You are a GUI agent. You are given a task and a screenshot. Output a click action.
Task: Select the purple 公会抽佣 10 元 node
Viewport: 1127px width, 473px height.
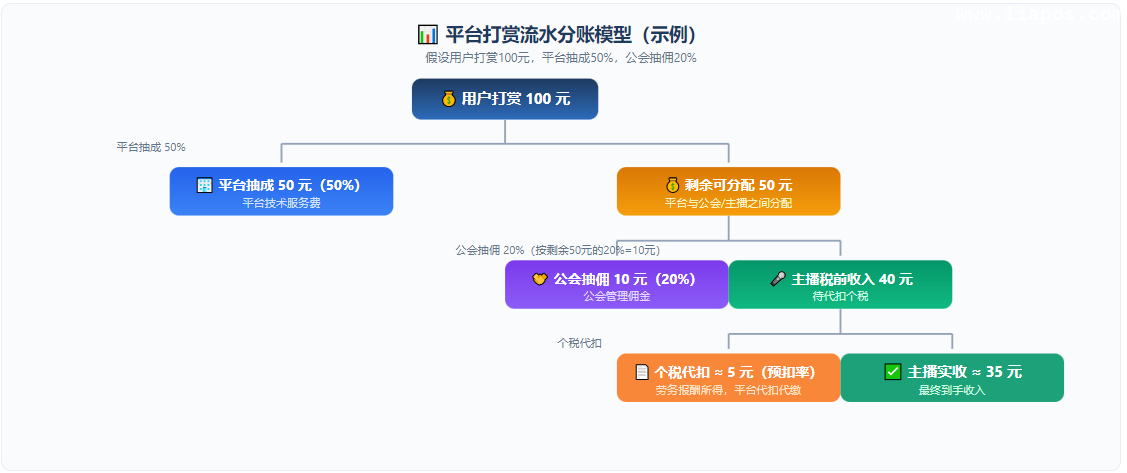click(x=617, y=285)
